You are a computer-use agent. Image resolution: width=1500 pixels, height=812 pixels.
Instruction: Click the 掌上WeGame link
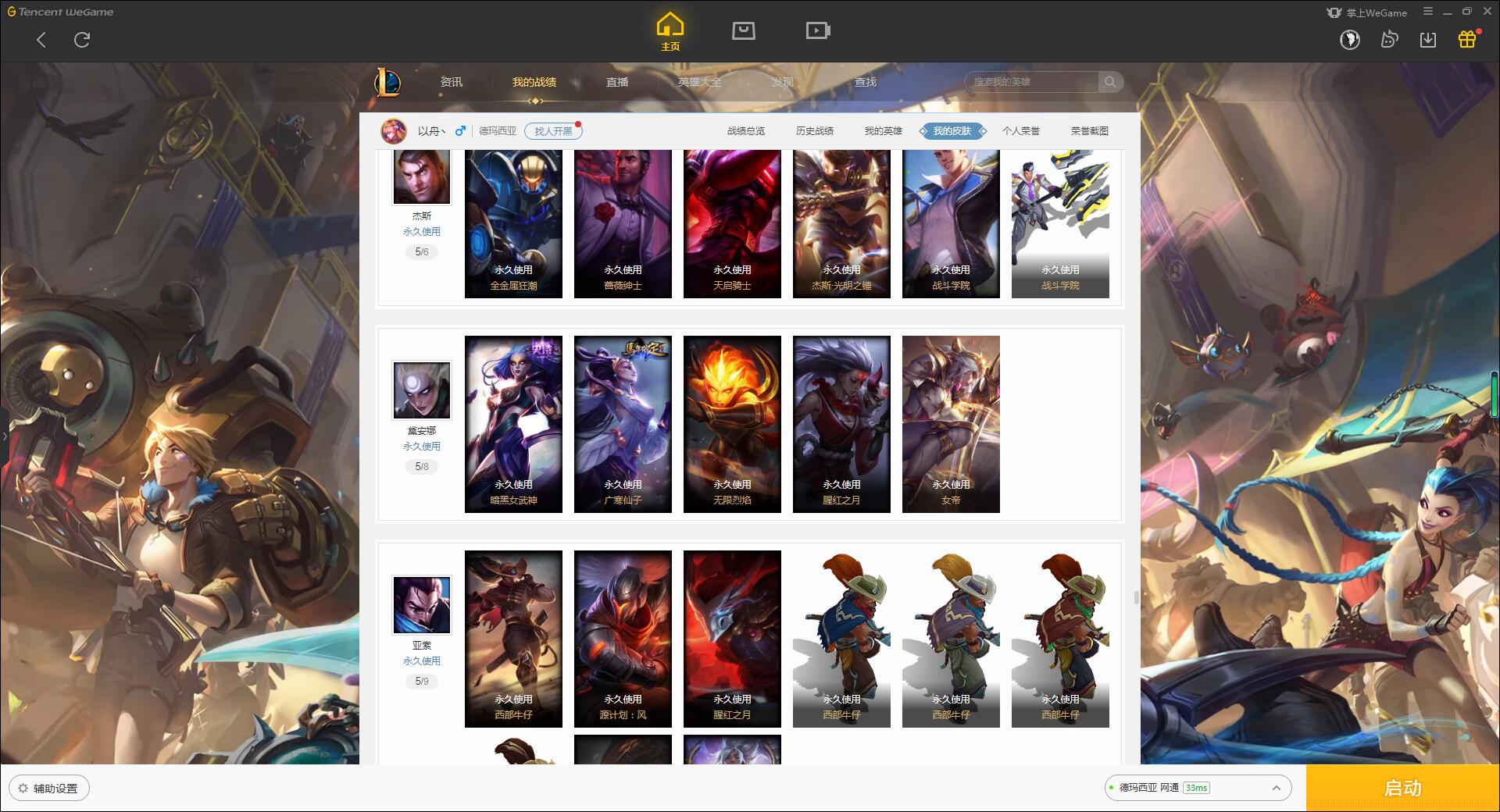coord(1366,12)
